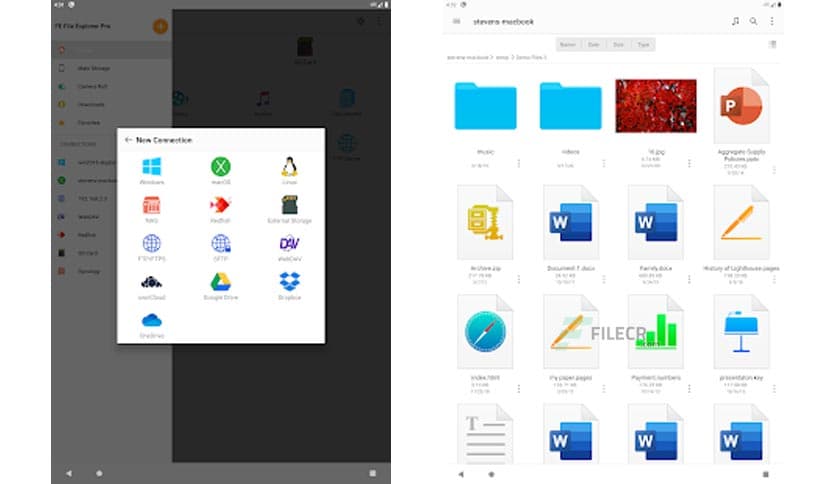
Task: Open Camera Roll in the sidebar
Action: (x=112, y=86)
